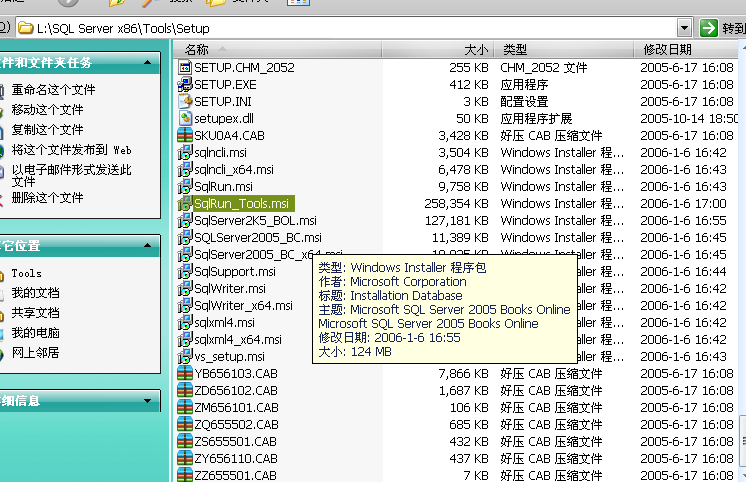Expand the Details panel at bottom left
This screenshot has height=482, width=746.
click(x=149, y=401)
